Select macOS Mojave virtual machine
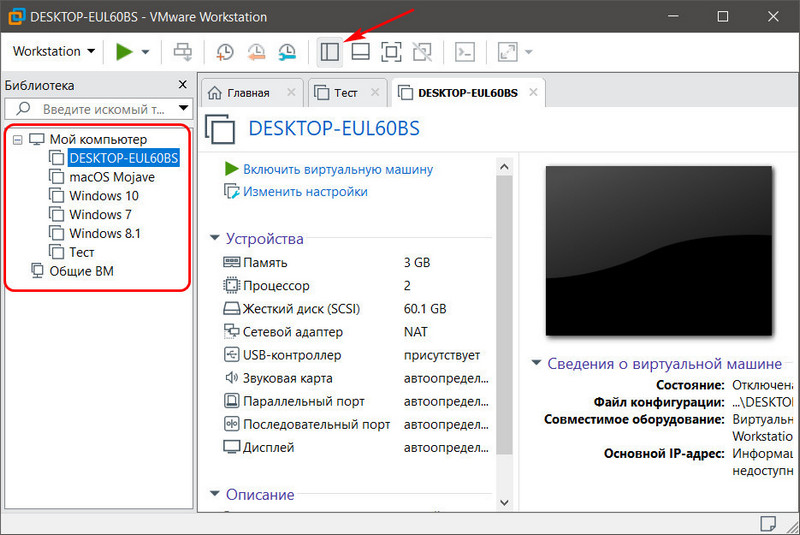 coord(112,177)
